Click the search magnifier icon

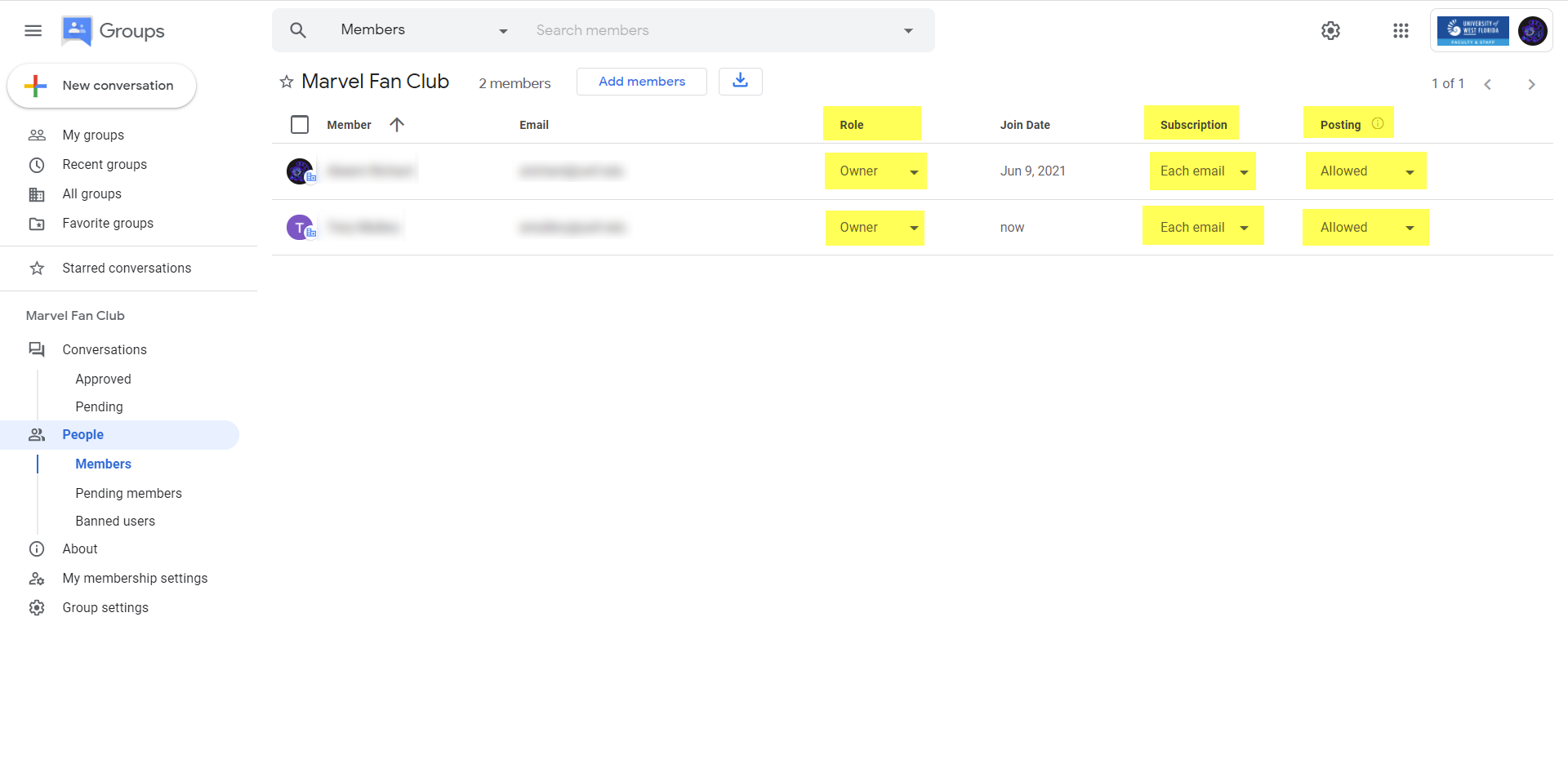click(x=298, y=30)
